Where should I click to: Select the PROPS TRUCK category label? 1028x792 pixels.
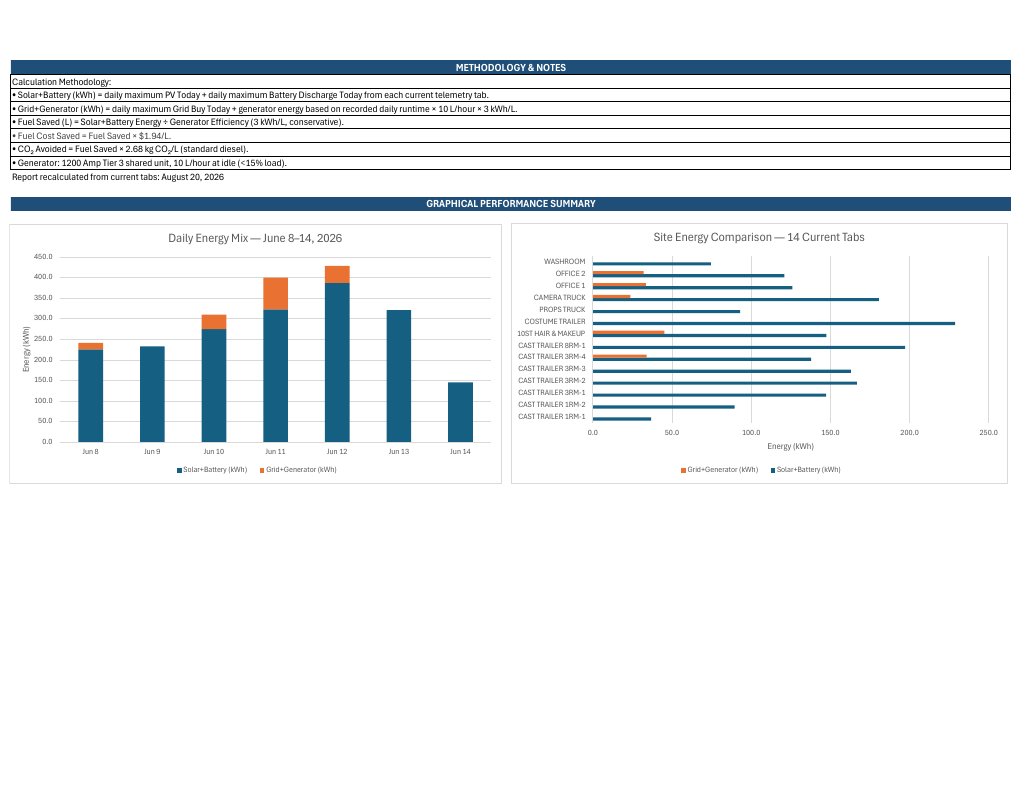[x=563, y=309]
